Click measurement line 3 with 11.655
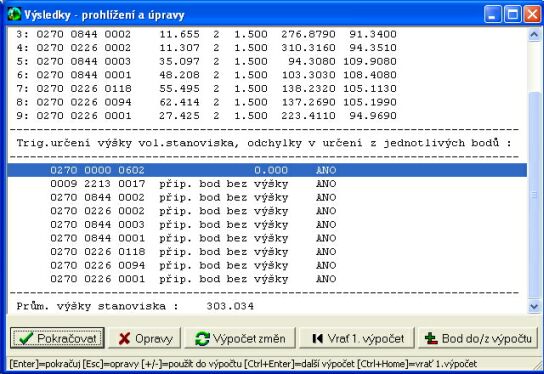This screenshot has height=374, width=544. [267, 34]
